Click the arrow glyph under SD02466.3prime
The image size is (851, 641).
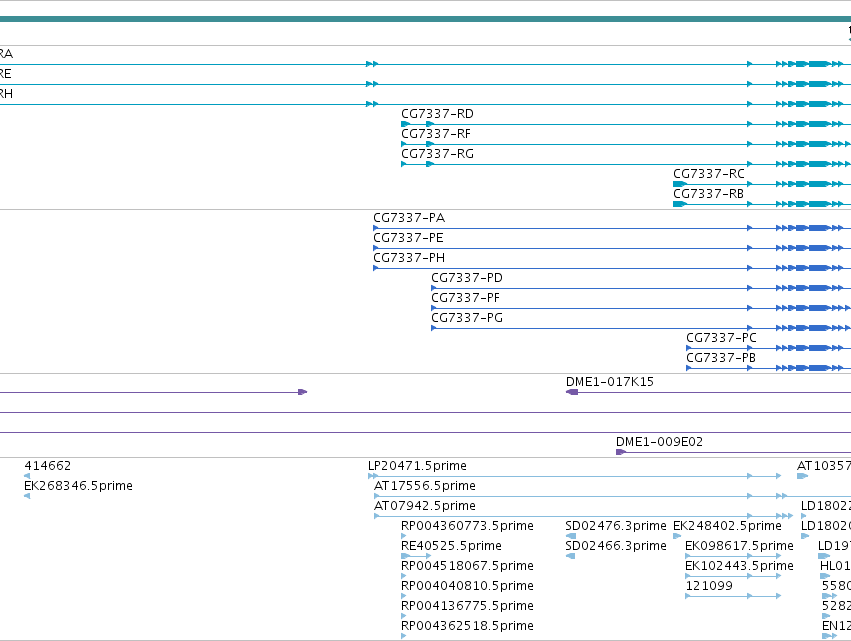point(570,556)
